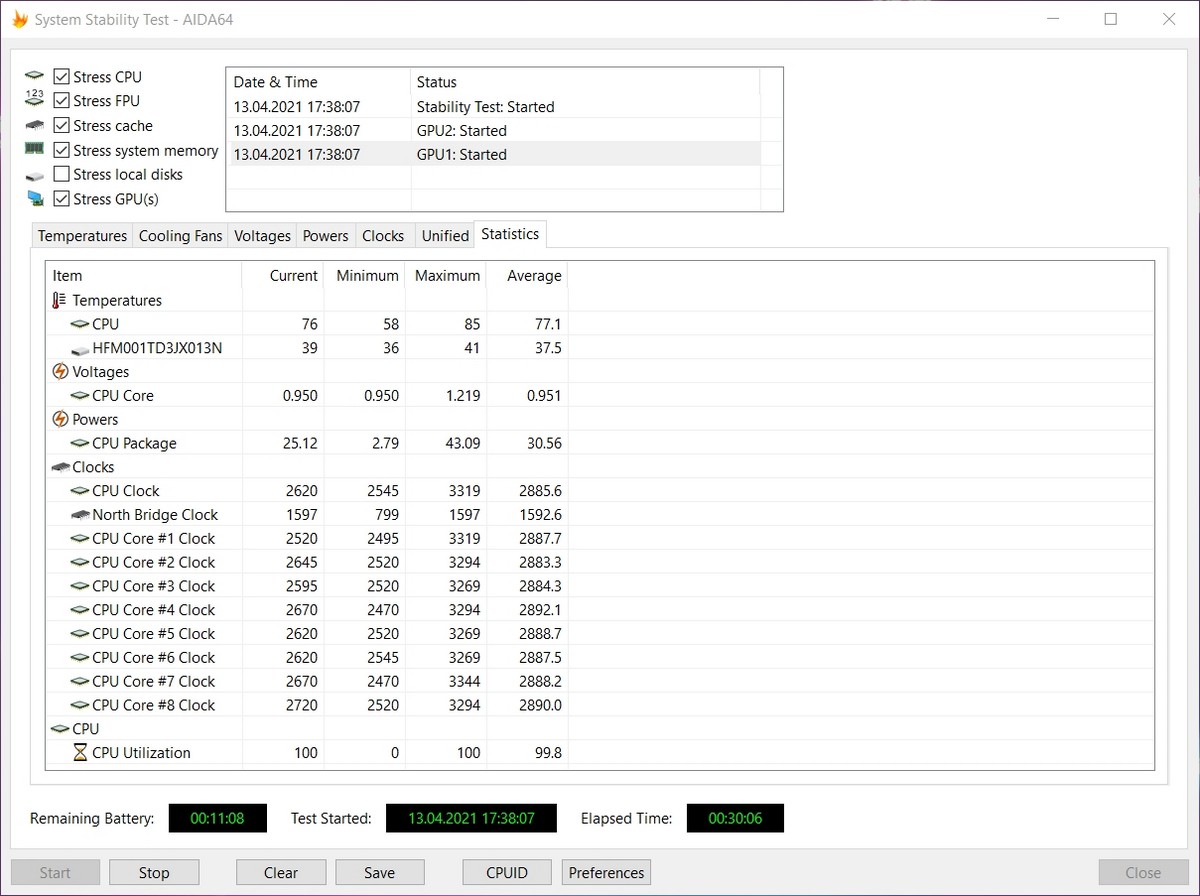Click the Status column header in log
The height and width of the screenshot is (896, 1200).
pos(585,82)
